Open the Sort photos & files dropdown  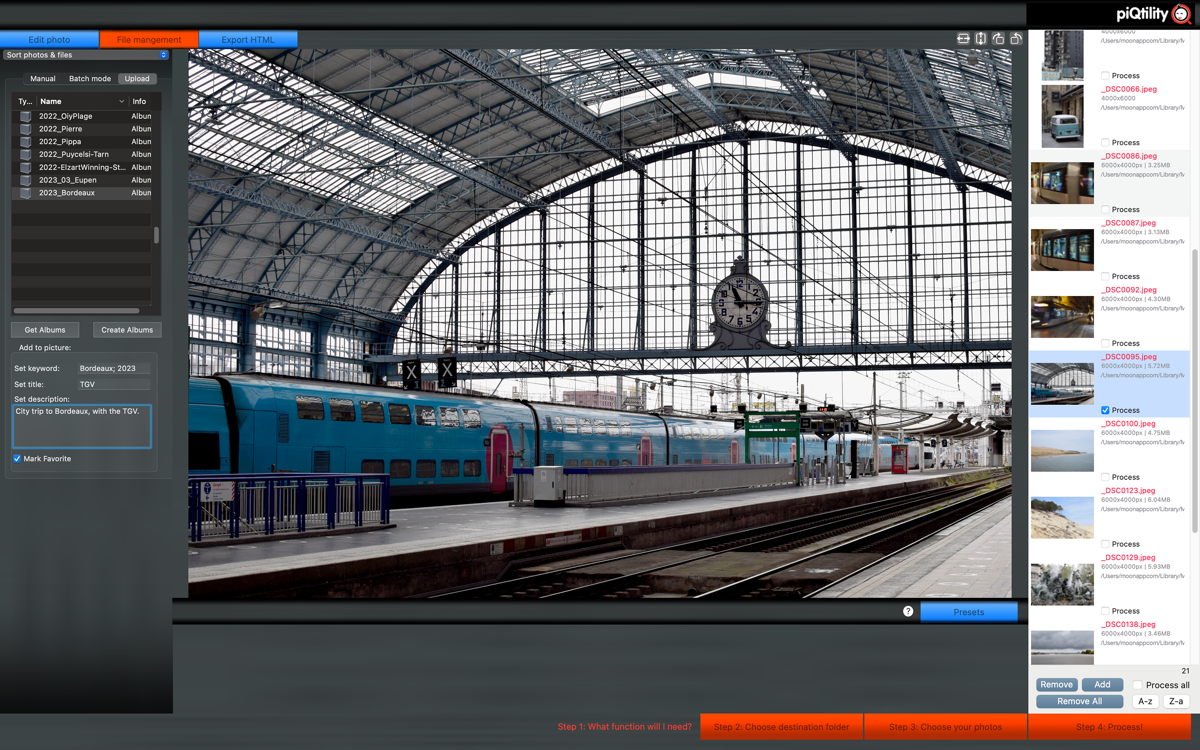point(86,55)
